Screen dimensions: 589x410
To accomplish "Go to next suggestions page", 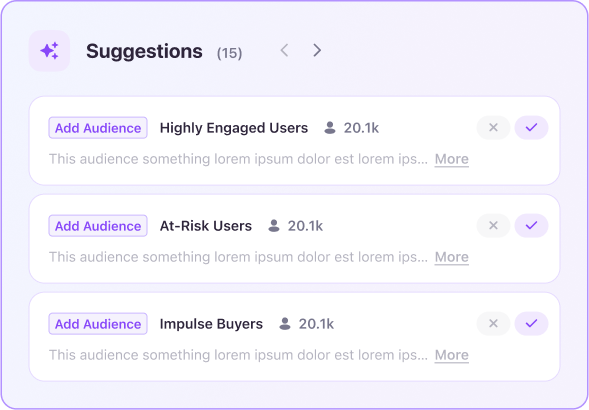I will pyautogui.click(x=317, y=50).
